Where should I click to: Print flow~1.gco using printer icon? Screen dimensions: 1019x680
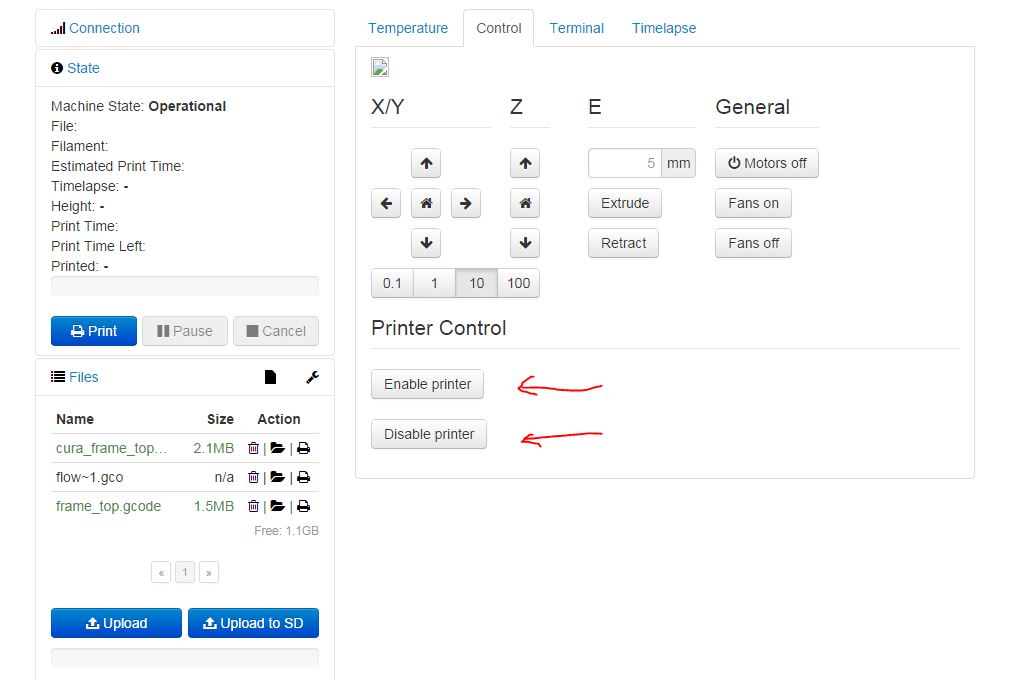[303, 477]
